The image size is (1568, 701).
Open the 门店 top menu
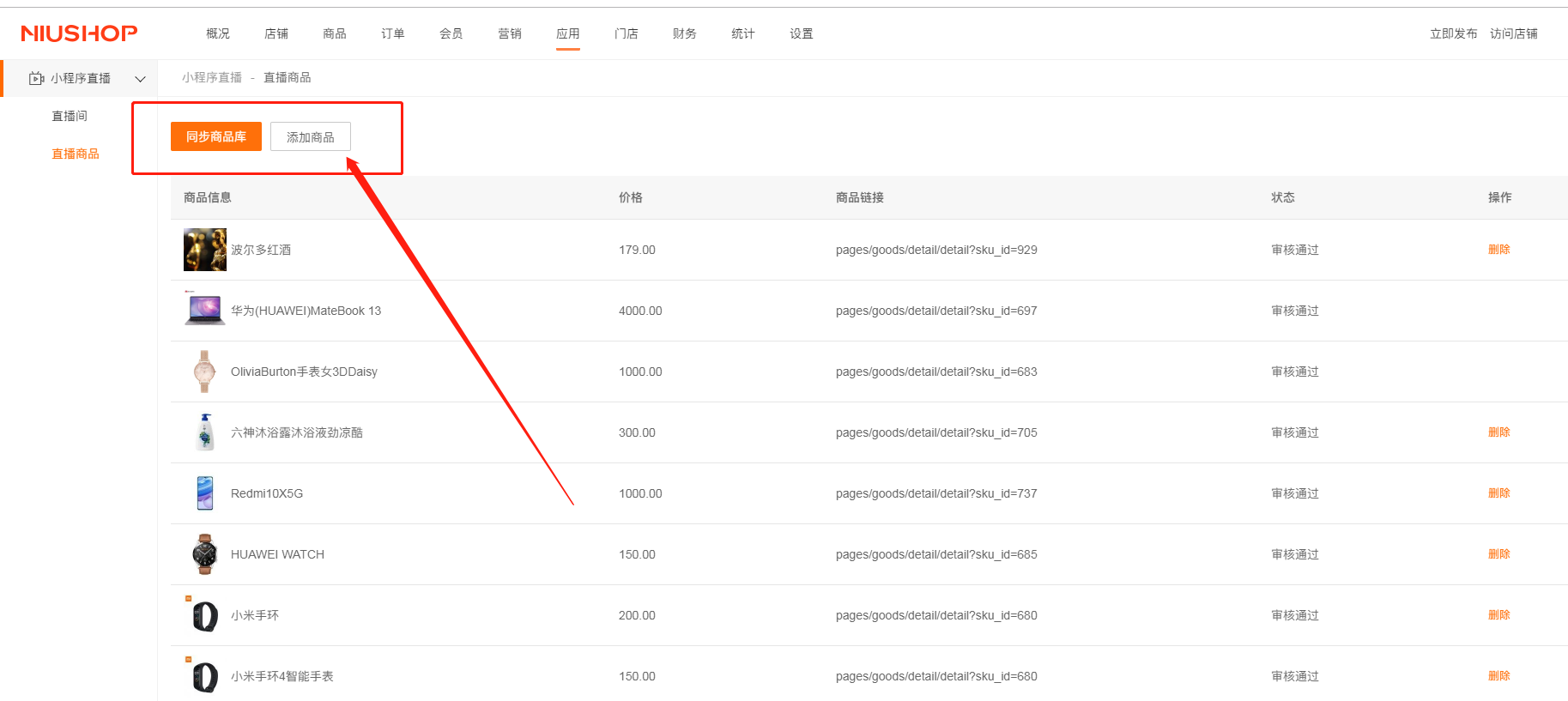click(627, 33)
